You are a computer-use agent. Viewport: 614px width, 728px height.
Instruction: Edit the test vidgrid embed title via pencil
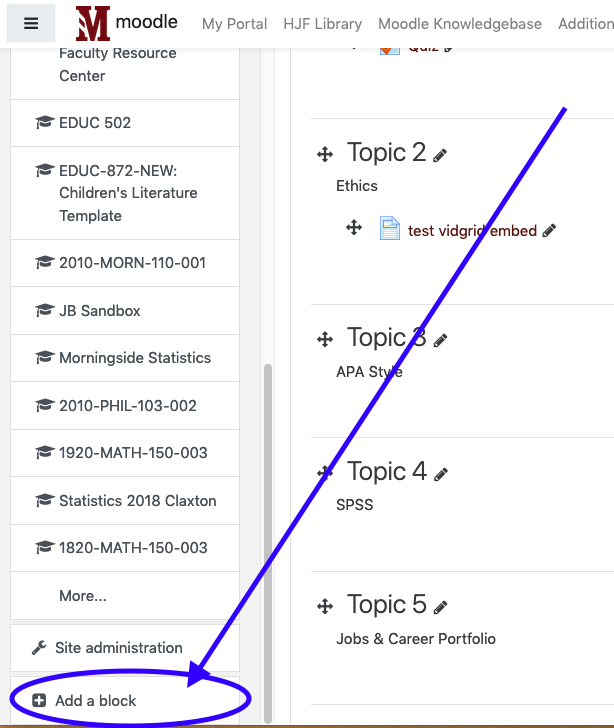(549, 230)
